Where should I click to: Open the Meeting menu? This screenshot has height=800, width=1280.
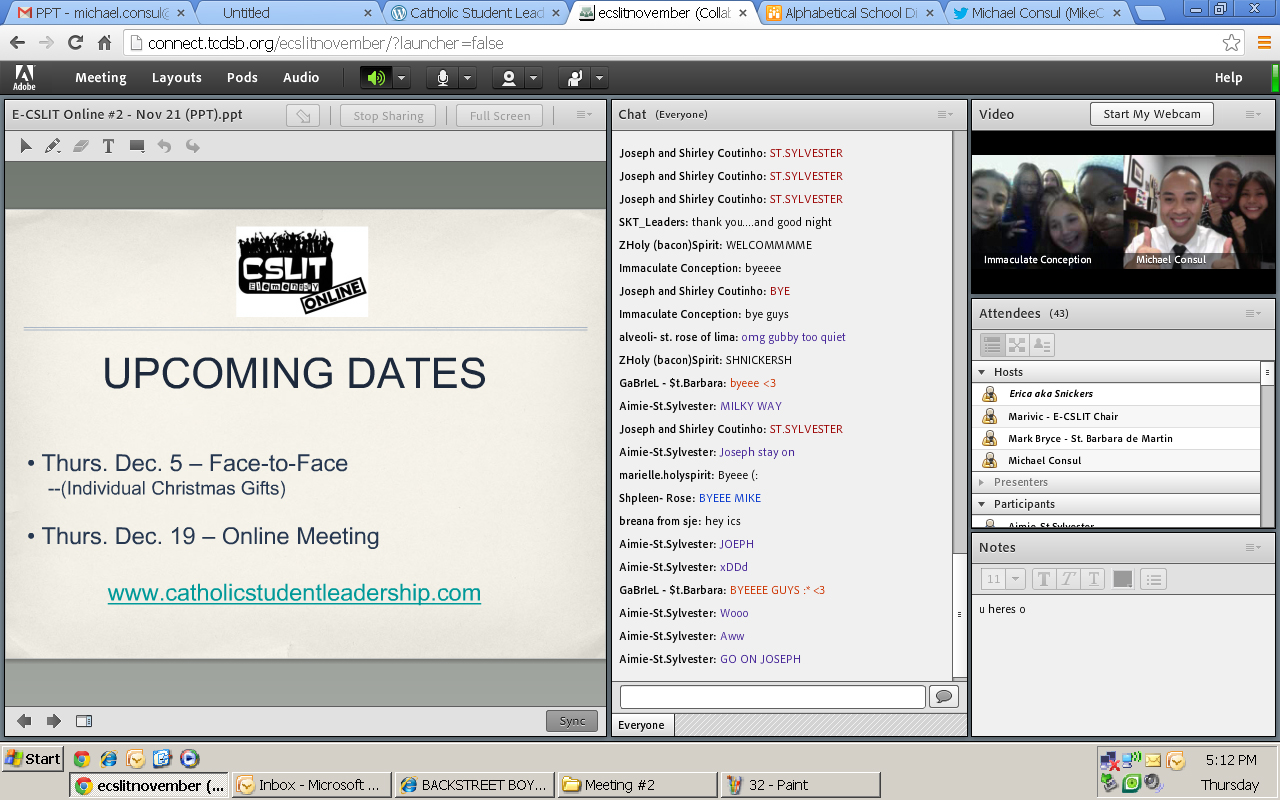(x=101, y=78)
